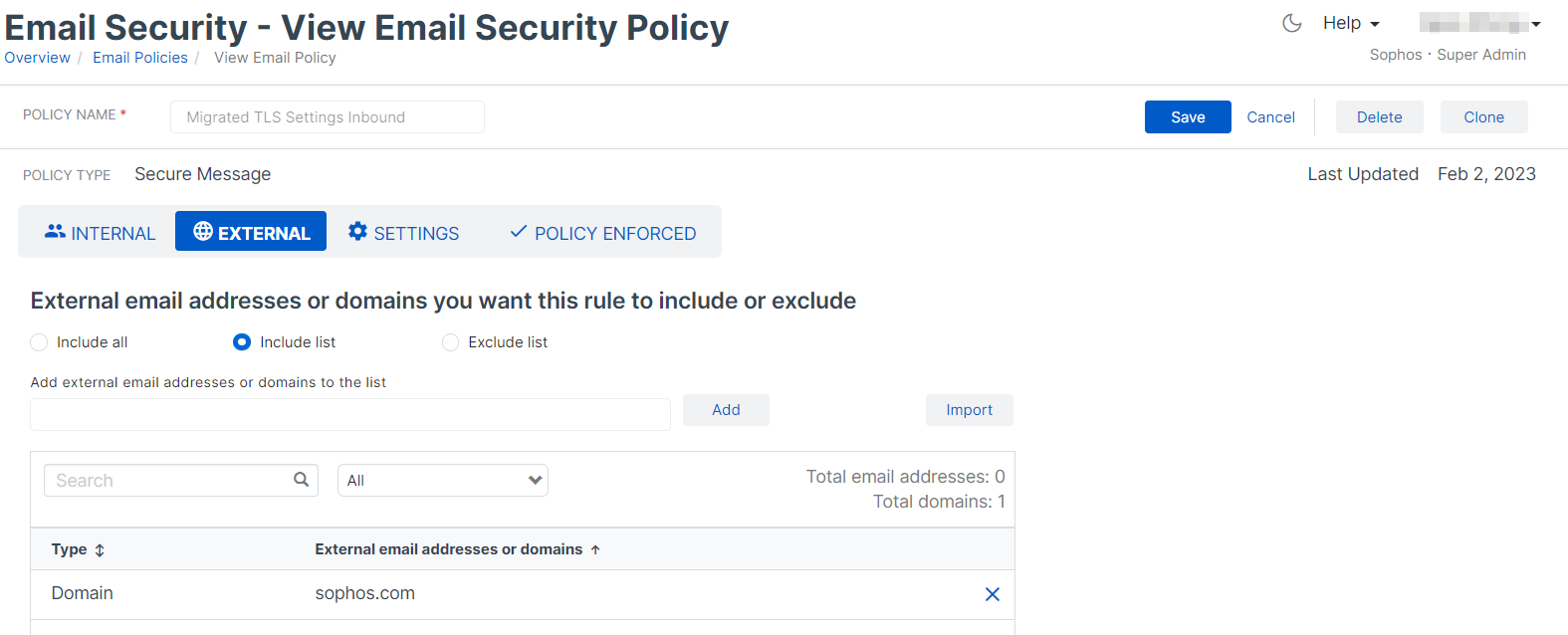
Task: Remove sophos.com domain with X icon
Action: pyautogui.click(x=992, y=594)
